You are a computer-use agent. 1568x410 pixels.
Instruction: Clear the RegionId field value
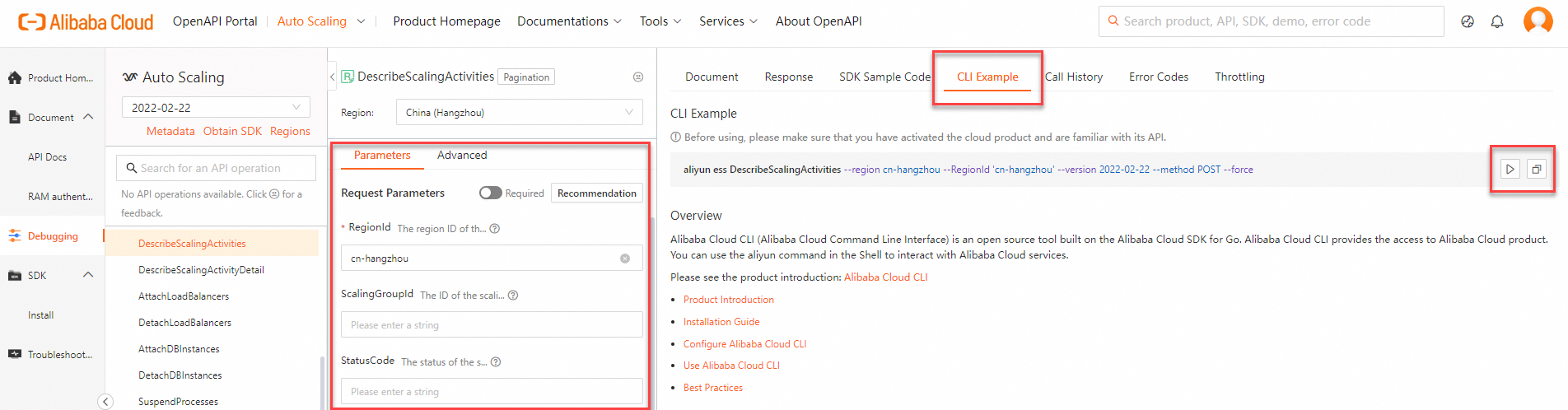(625, 259)
